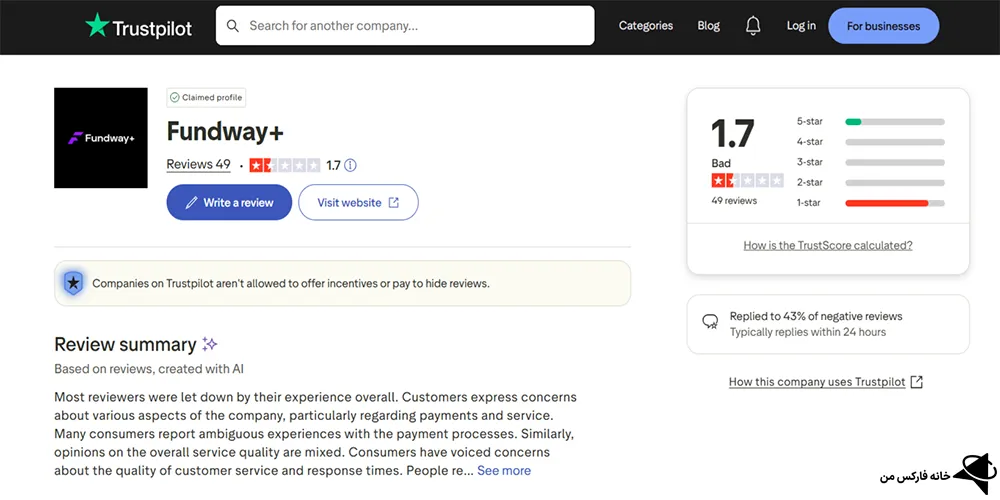Click the Trustpilot star logo

click(97, 26)
